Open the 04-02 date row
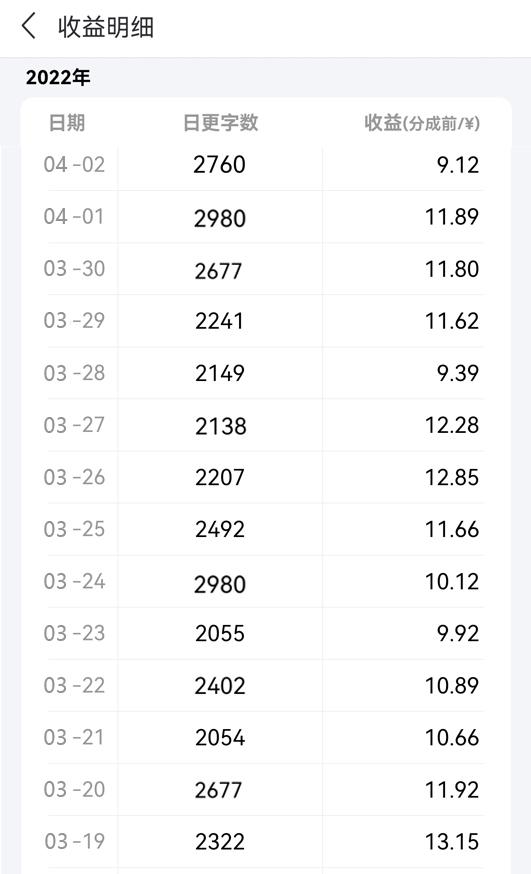This screenshot has width=531, height=874. click(x=265, y=164)
